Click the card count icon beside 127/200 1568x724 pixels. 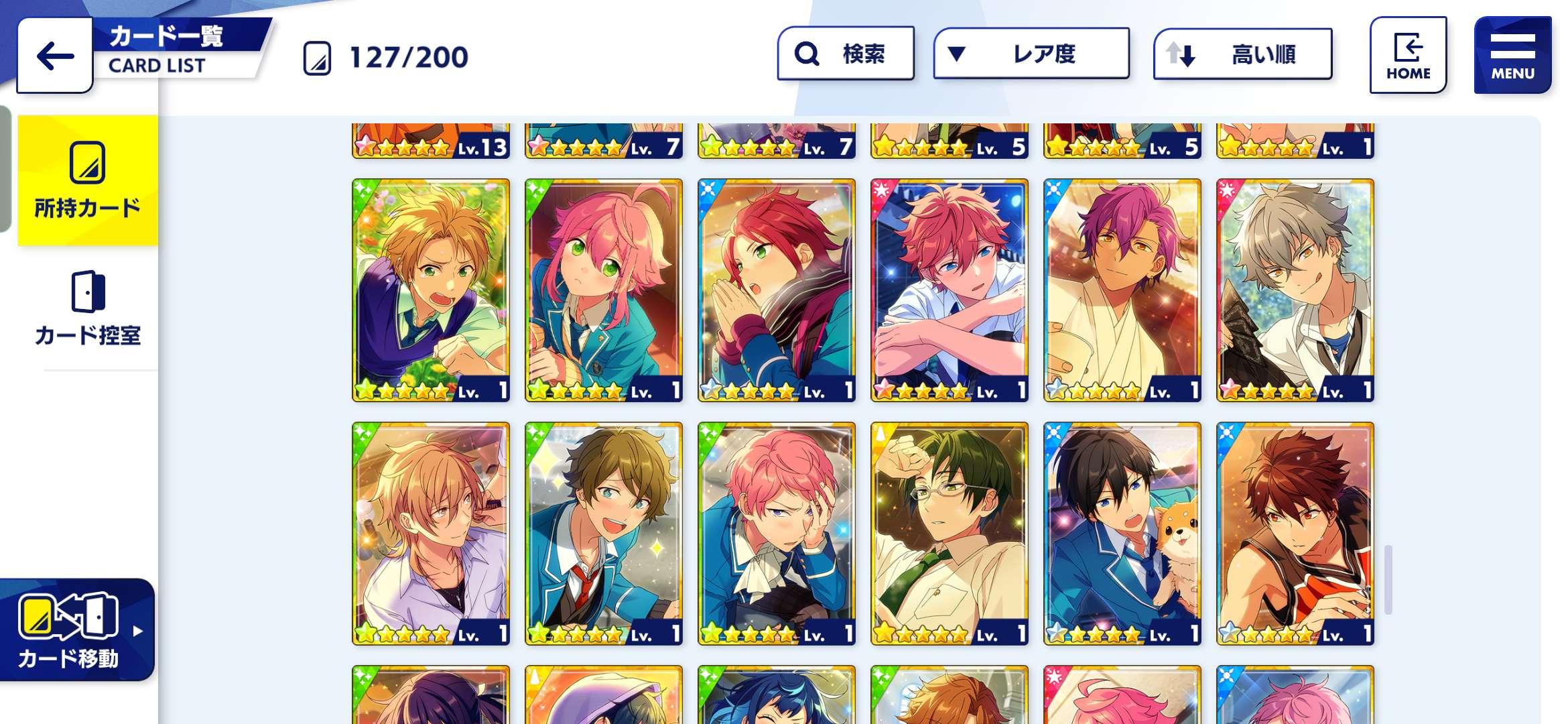[317, 58]
